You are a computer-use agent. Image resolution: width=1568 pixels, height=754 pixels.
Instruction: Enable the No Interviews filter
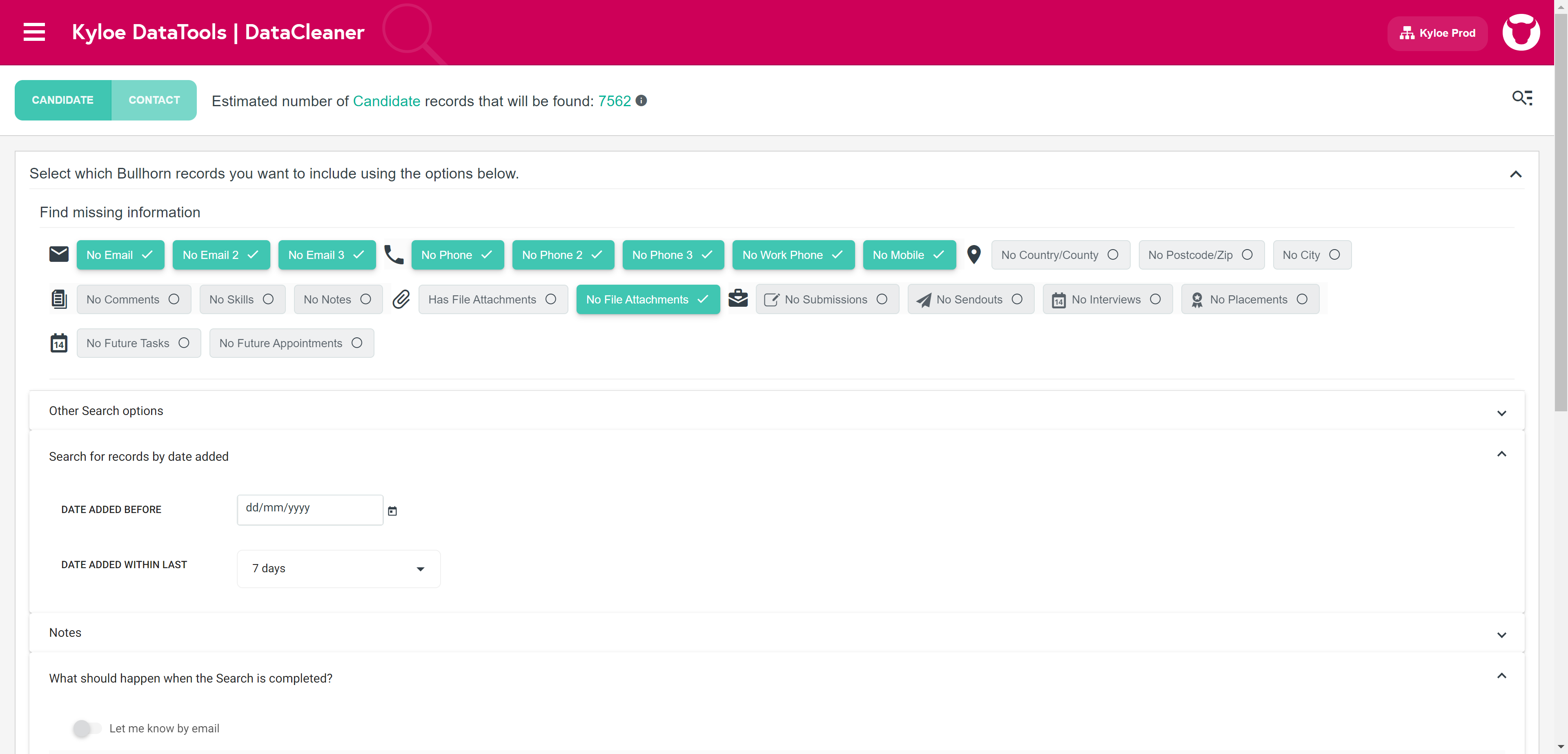[x=1107, y=299]
